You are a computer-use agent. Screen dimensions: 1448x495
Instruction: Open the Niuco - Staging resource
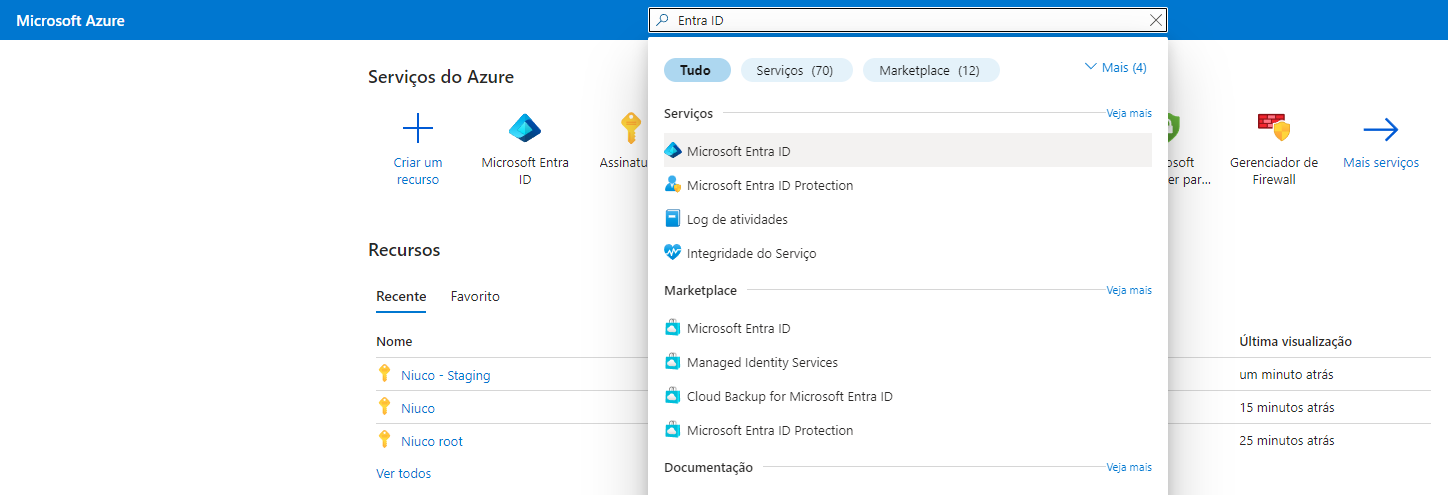pyautogui.click(x=446, y=376)
